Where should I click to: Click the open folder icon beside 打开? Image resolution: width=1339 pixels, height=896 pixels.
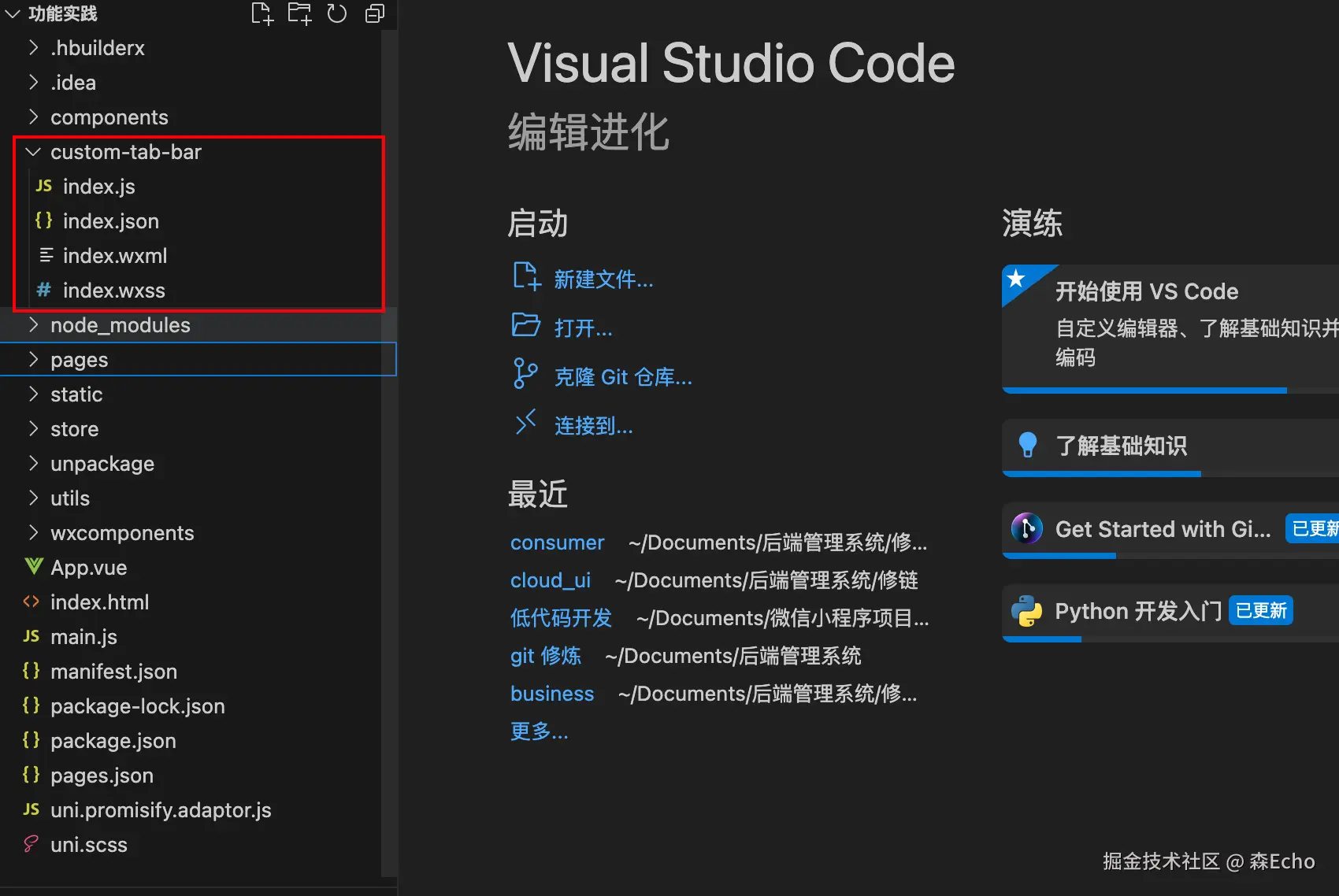pyautogui.click(x=526, y=324)
